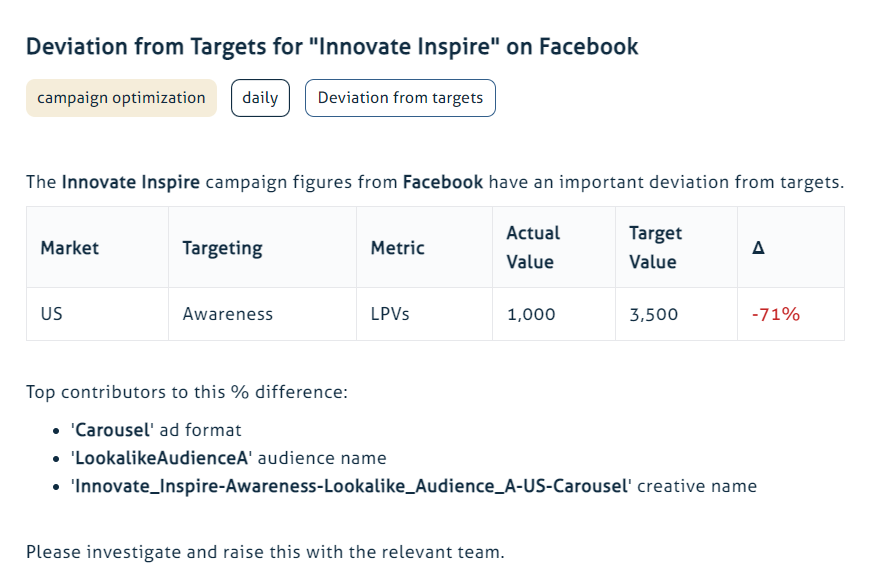Image resolution: width=875 pixels, height=580 pixels.
Task: Click the Δ delta column header
Action: pyautogui.click(x=758, y=248)
